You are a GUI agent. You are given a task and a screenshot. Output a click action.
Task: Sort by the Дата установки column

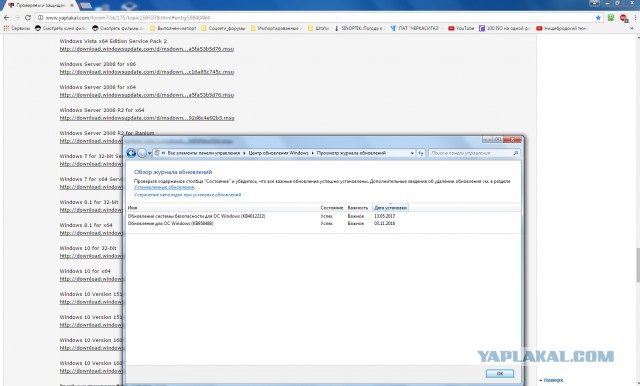390,208
